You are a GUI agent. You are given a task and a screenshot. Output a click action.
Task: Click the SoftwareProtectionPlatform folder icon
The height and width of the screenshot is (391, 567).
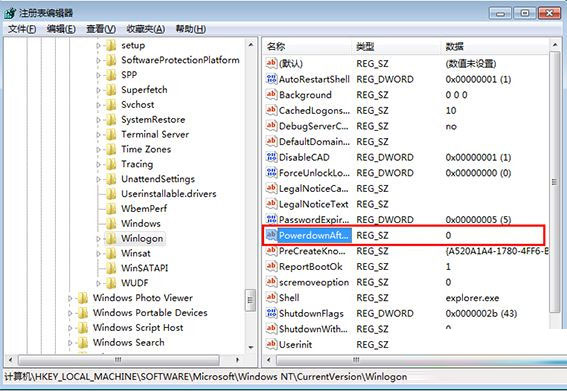click(x=111, y=60)
